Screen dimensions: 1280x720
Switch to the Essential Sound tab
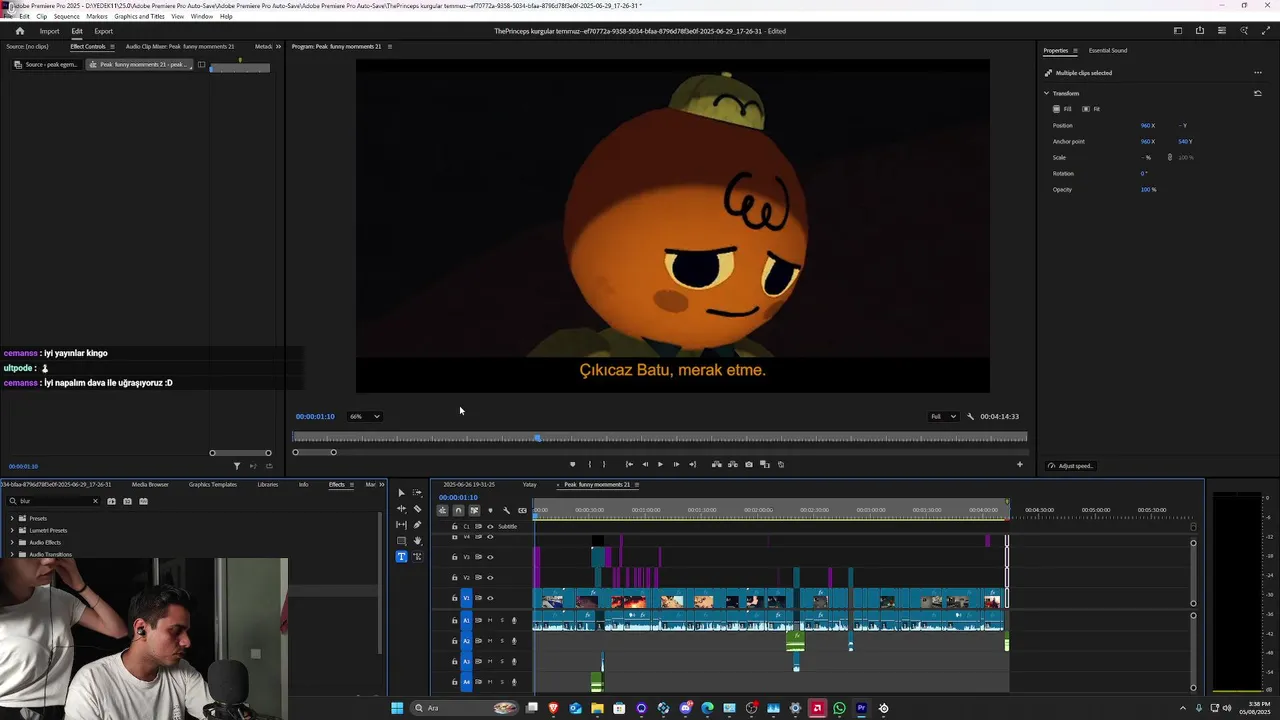(1108, 50)
